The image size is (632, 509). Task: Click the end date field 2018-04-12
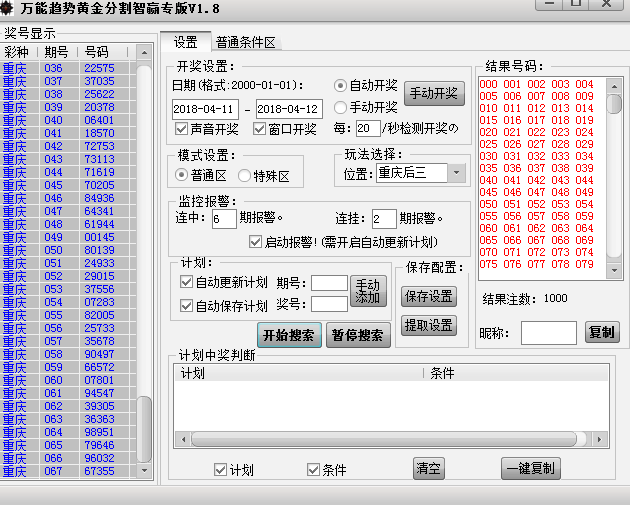289,109
